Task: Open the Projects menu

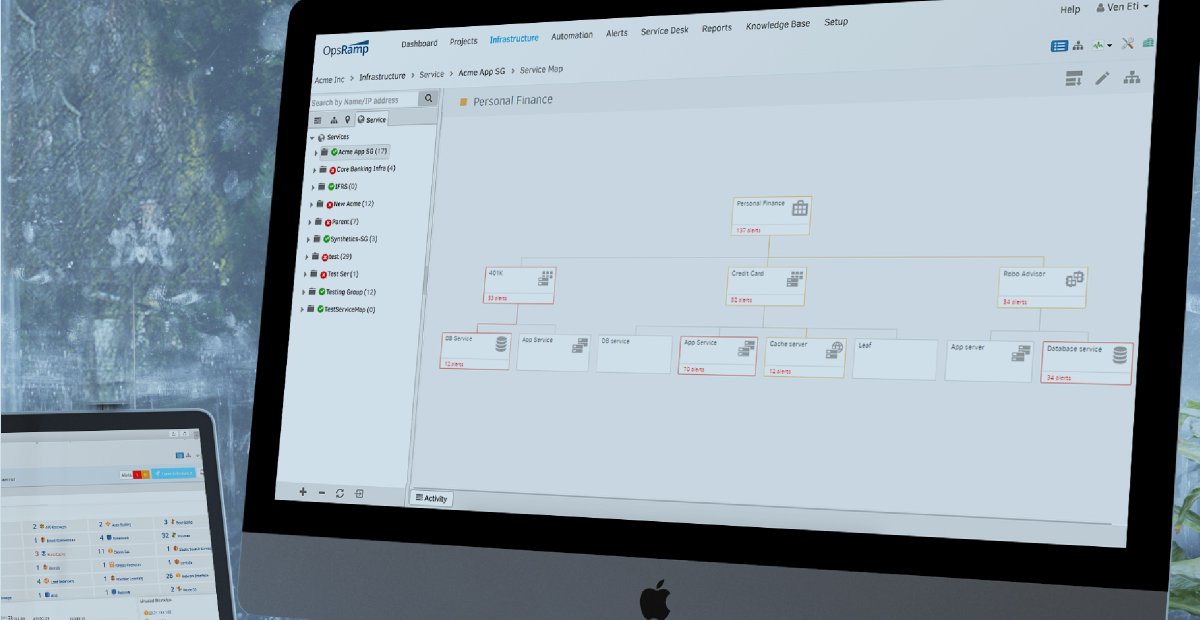Action: pyautogui.click(x=464, y=41)
